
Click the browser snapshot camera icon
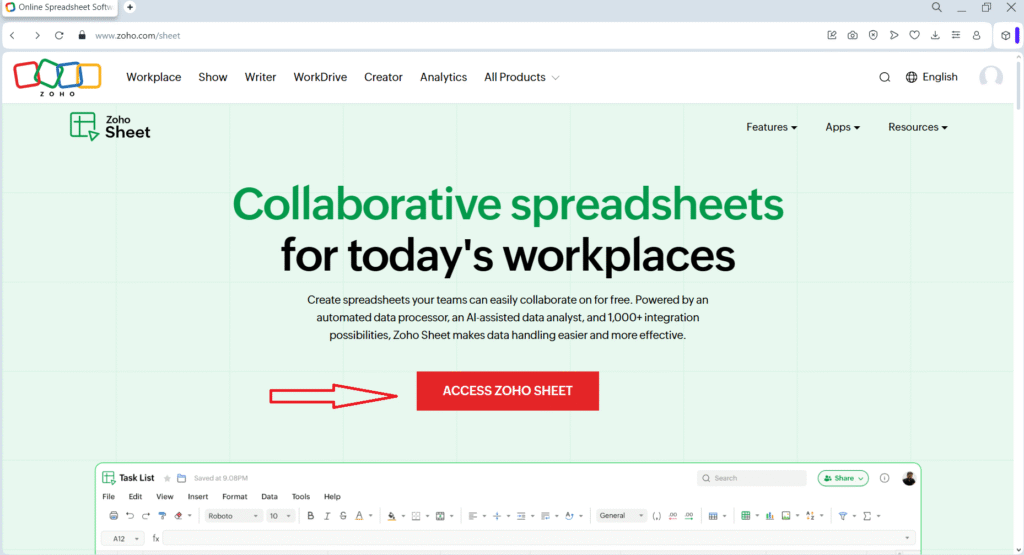tap(852, 35)
